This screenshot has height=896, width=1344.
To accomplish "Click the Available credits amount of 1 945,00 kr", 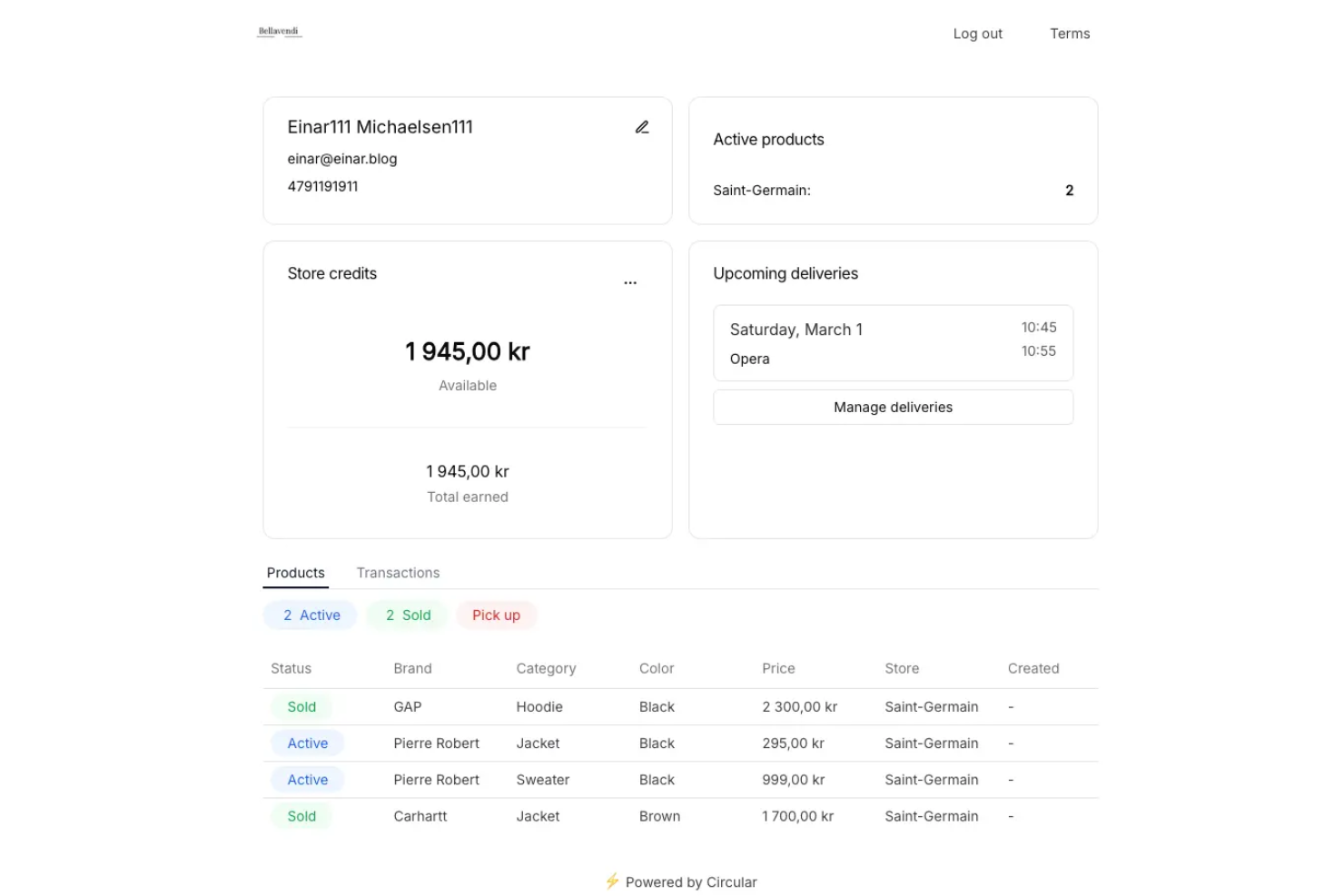I will tap(467, 351).
